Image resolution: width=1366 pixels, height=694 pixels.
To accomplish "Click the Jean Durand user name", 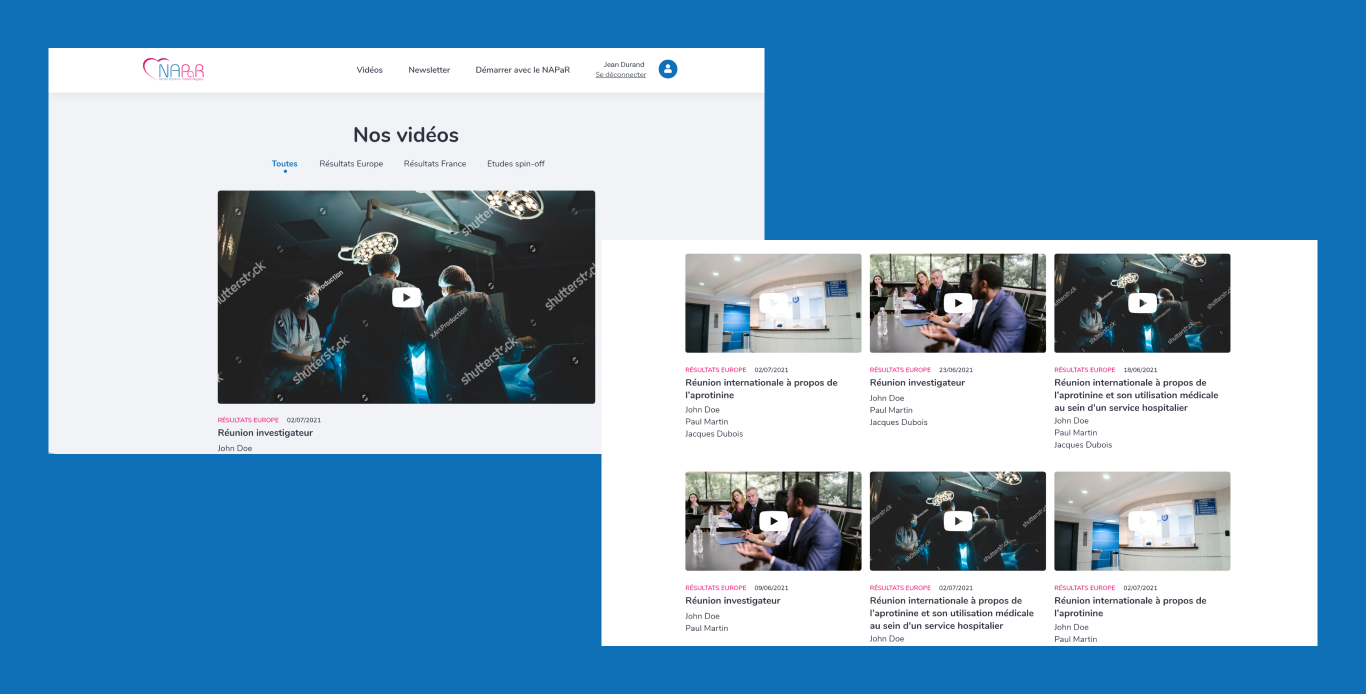I will tap(624, 64).
